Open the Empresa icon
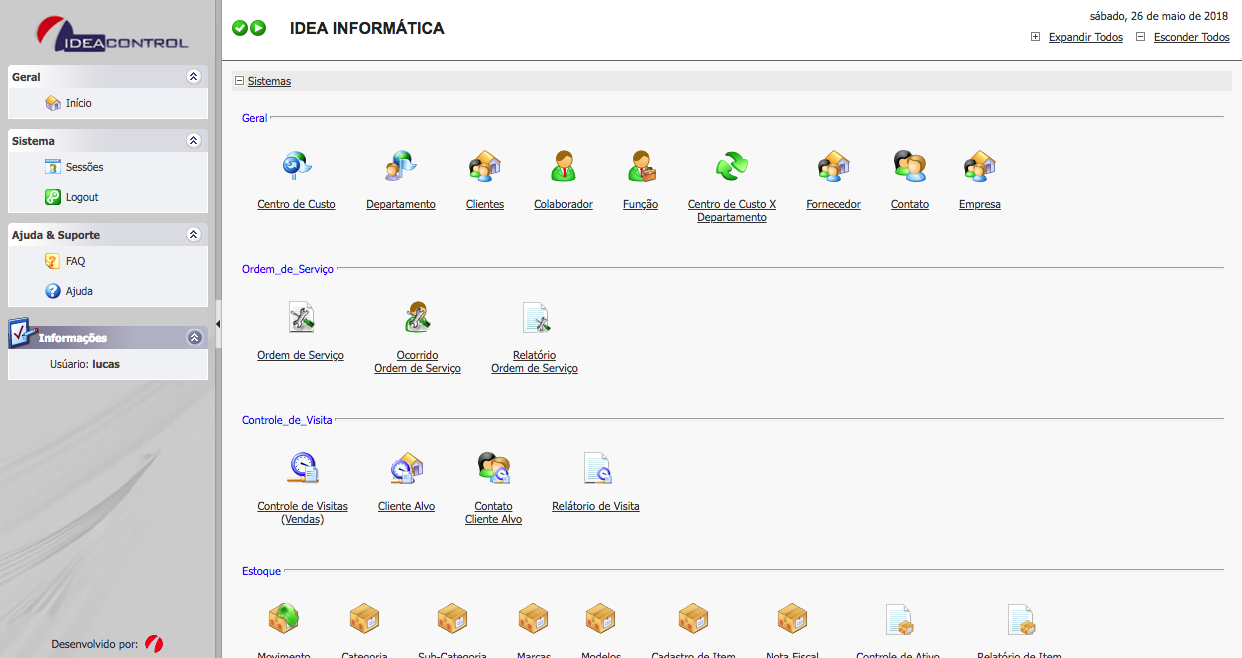The image size is (1242, 658). (980, 165)
